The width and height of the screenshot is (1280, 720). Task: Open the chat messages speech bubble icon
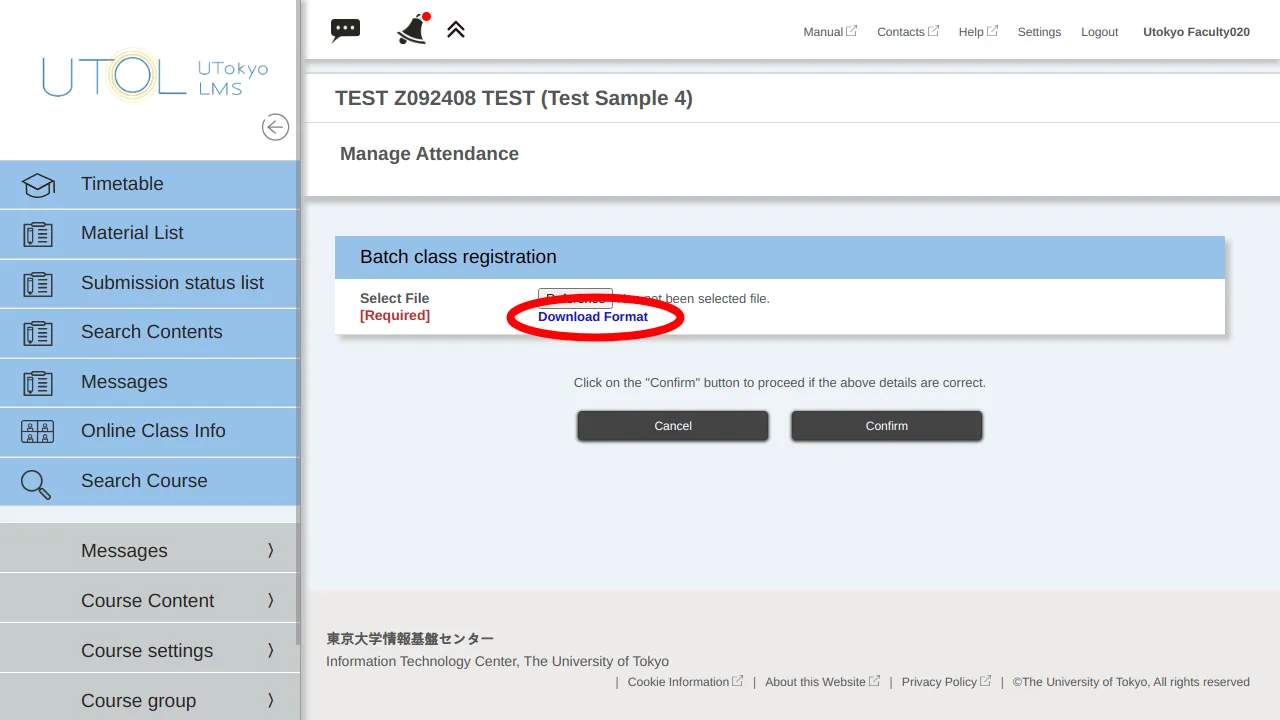pos(345,30)
